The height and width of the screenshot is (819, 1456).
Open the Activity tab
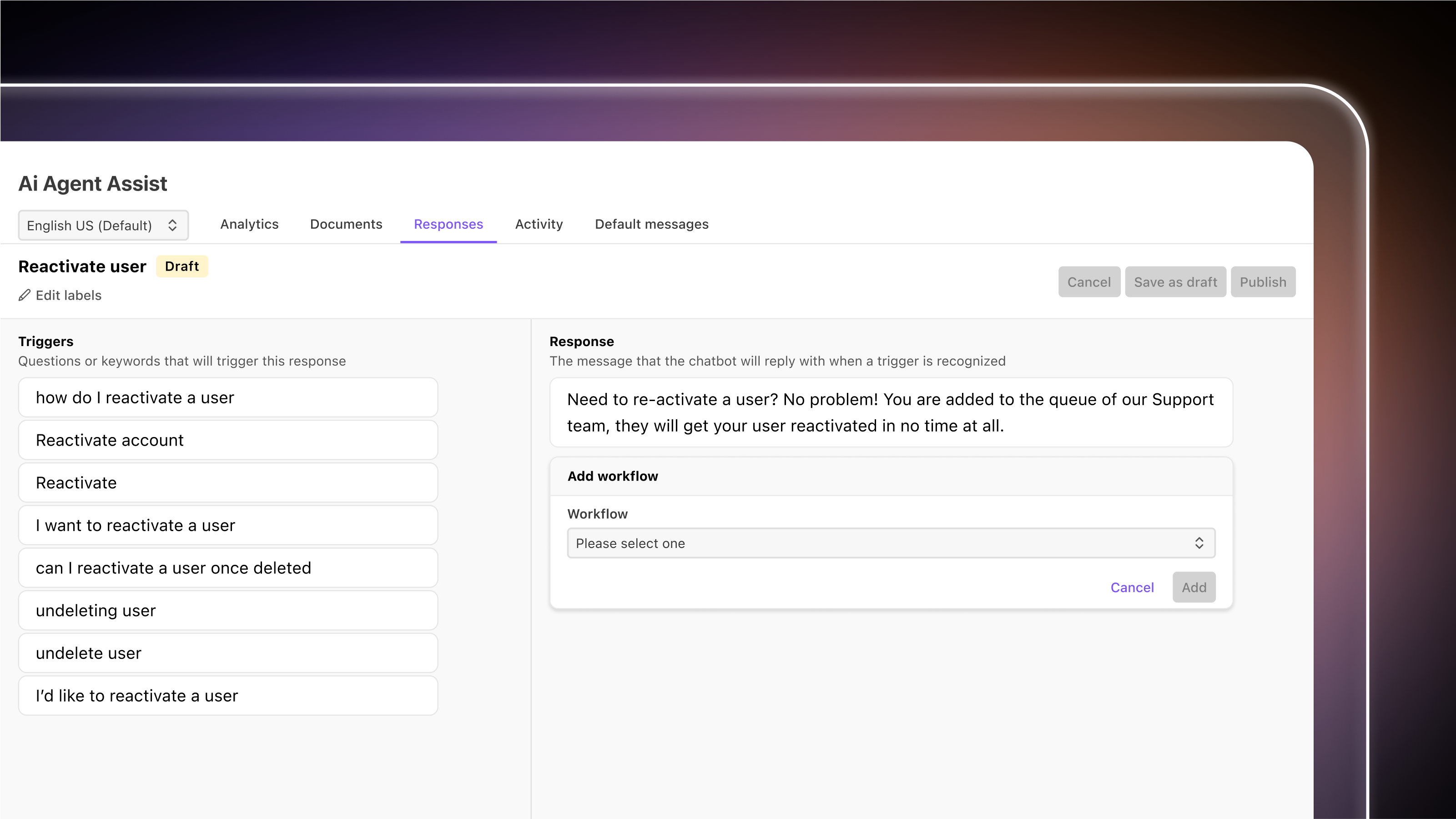539,224
